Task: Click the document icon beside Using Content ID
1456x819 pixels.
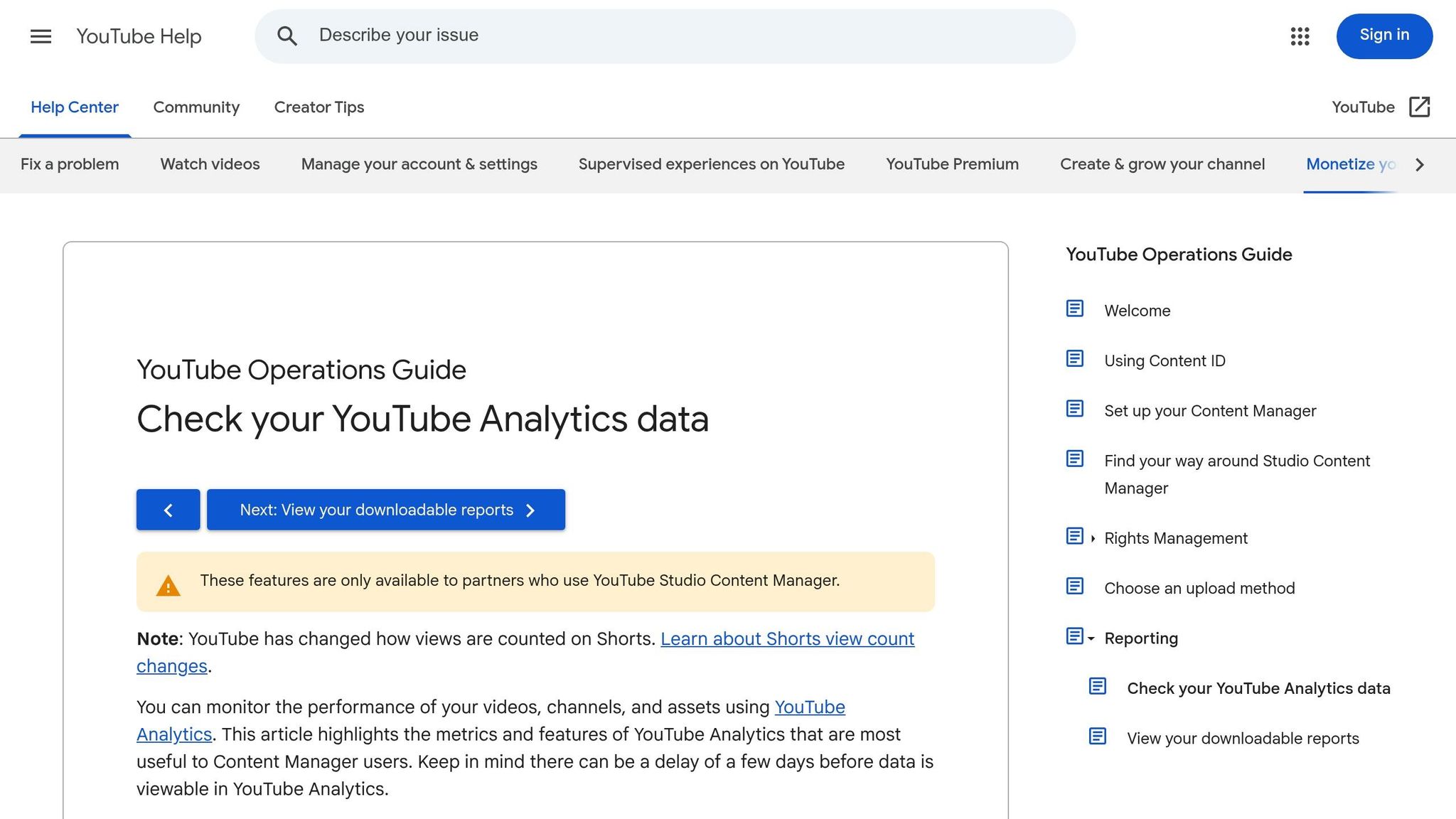Action: pyautogui.click(x=1075, y=358)
